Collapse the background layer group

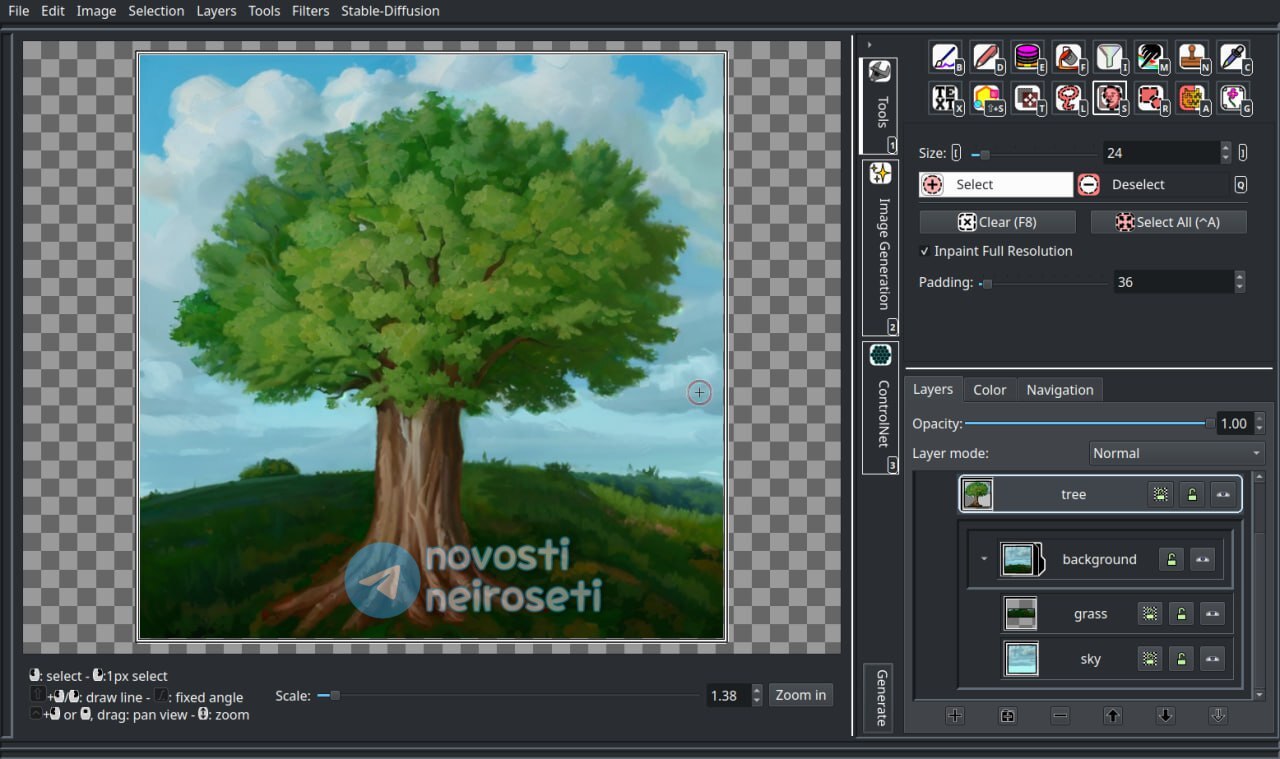pyautogui.click(x=984, y=559)
